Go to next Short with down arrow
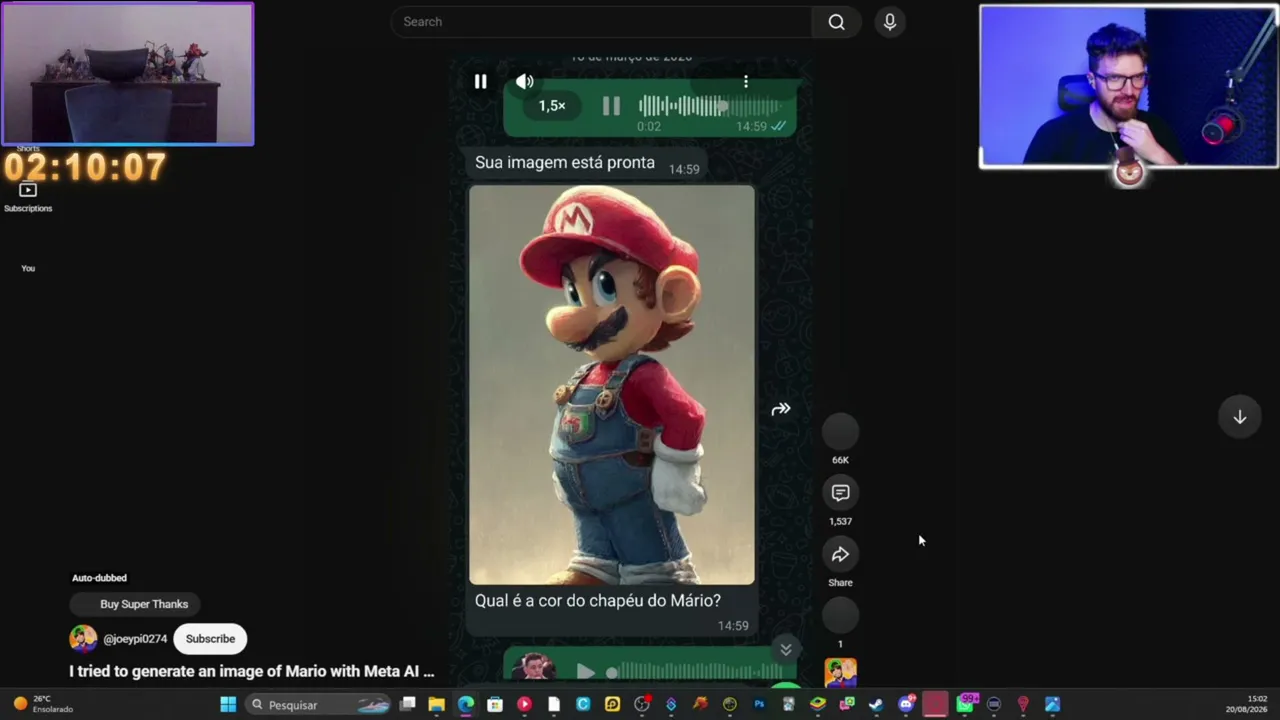 (x=1239, y=417)
